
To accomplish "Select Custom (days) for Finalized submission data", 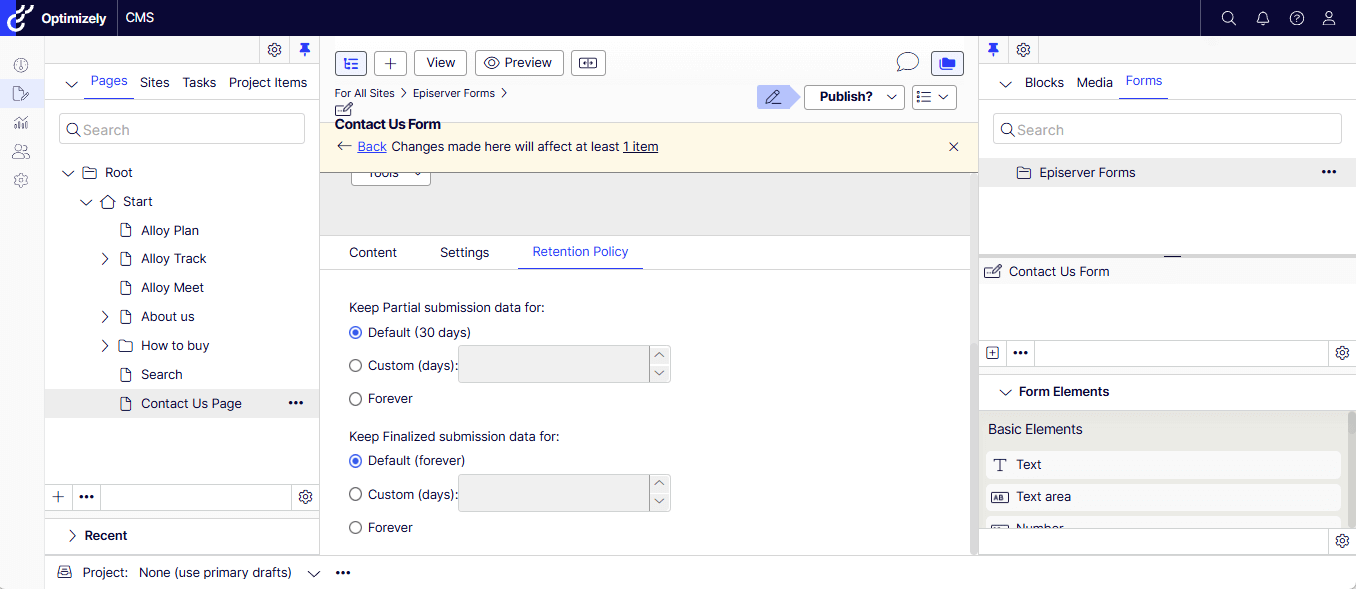I will (x=356, y=494).
